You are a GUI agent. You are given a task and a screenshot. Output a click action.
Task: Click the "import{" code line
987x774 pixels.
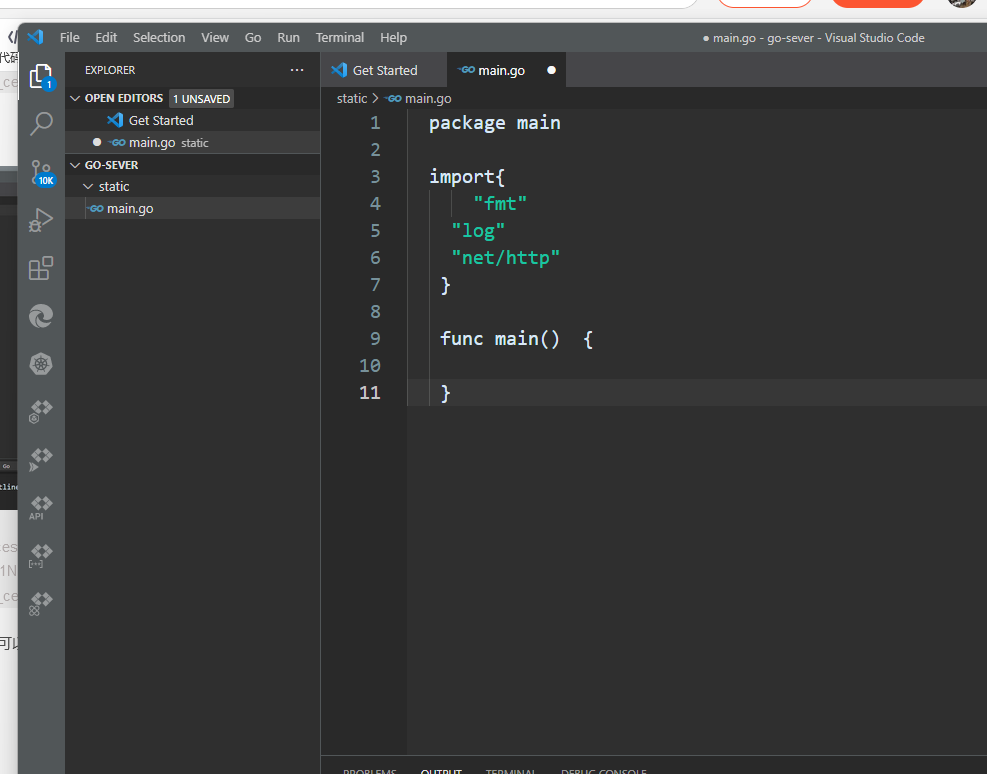pos(467,177)
